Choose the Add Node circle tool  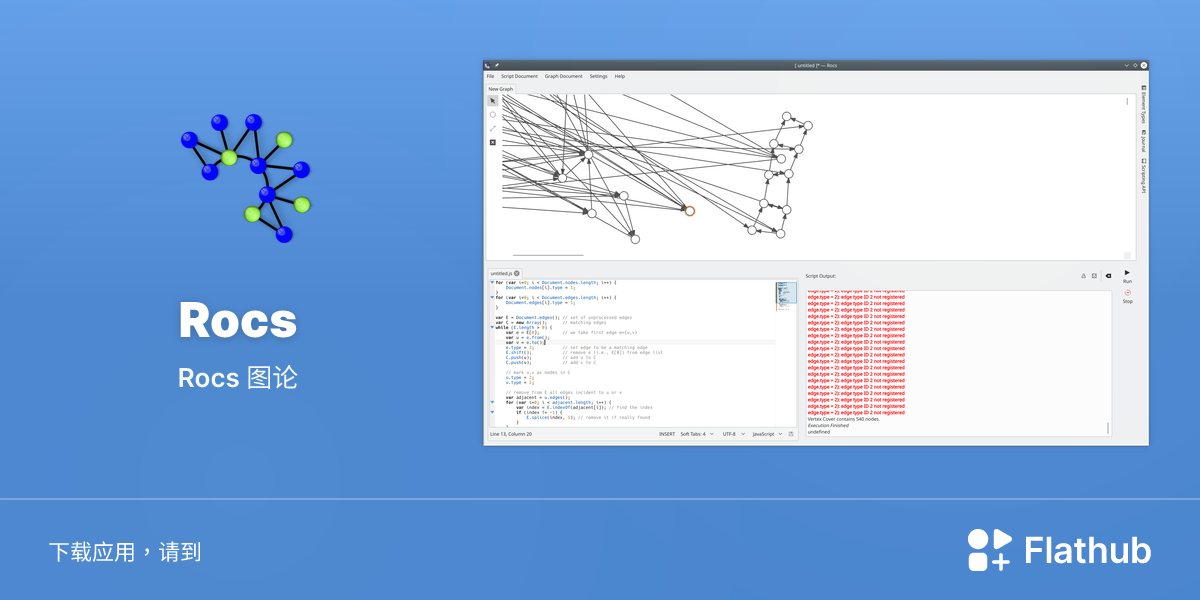click(492, 115)
